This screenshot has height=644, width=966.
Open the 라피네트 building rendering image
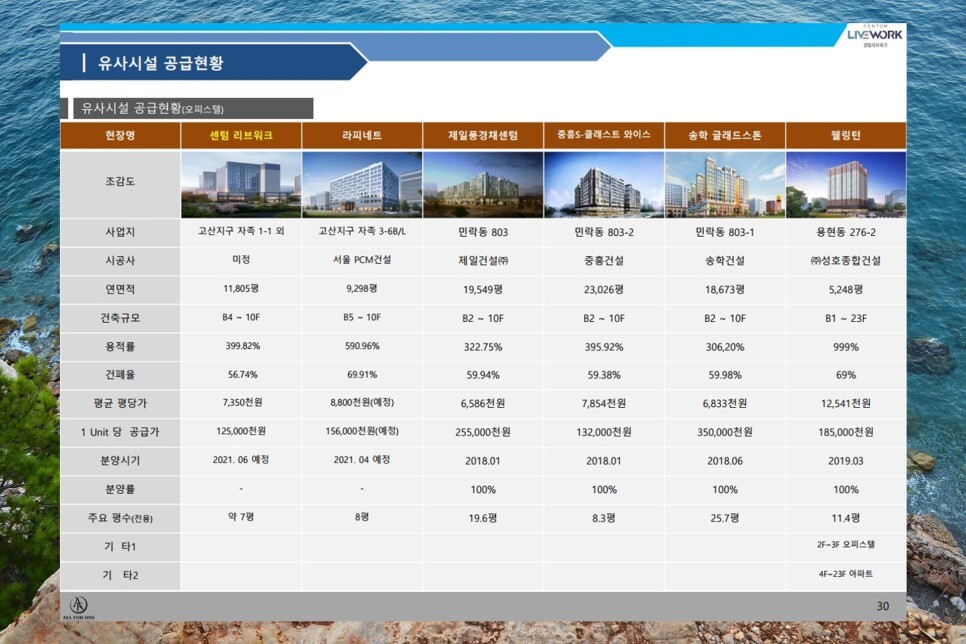pyautogui.click(x=362, y=184)
